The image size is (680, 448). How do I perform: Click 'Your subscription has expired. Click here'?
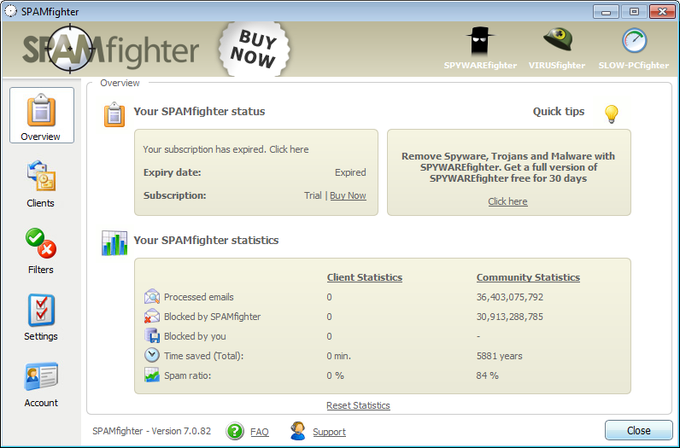click(x=226, y=150)
